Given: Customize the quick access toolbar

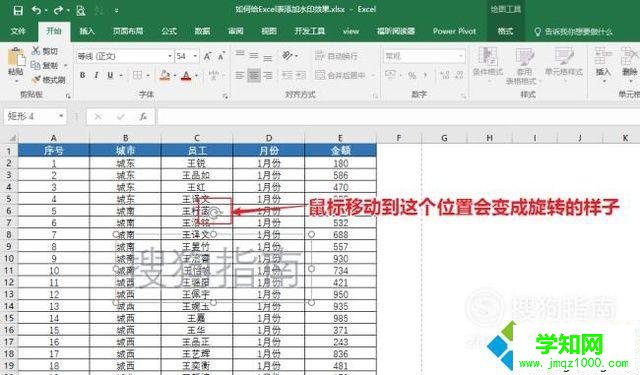Looking at the screenshot, I should click(116, 11).
